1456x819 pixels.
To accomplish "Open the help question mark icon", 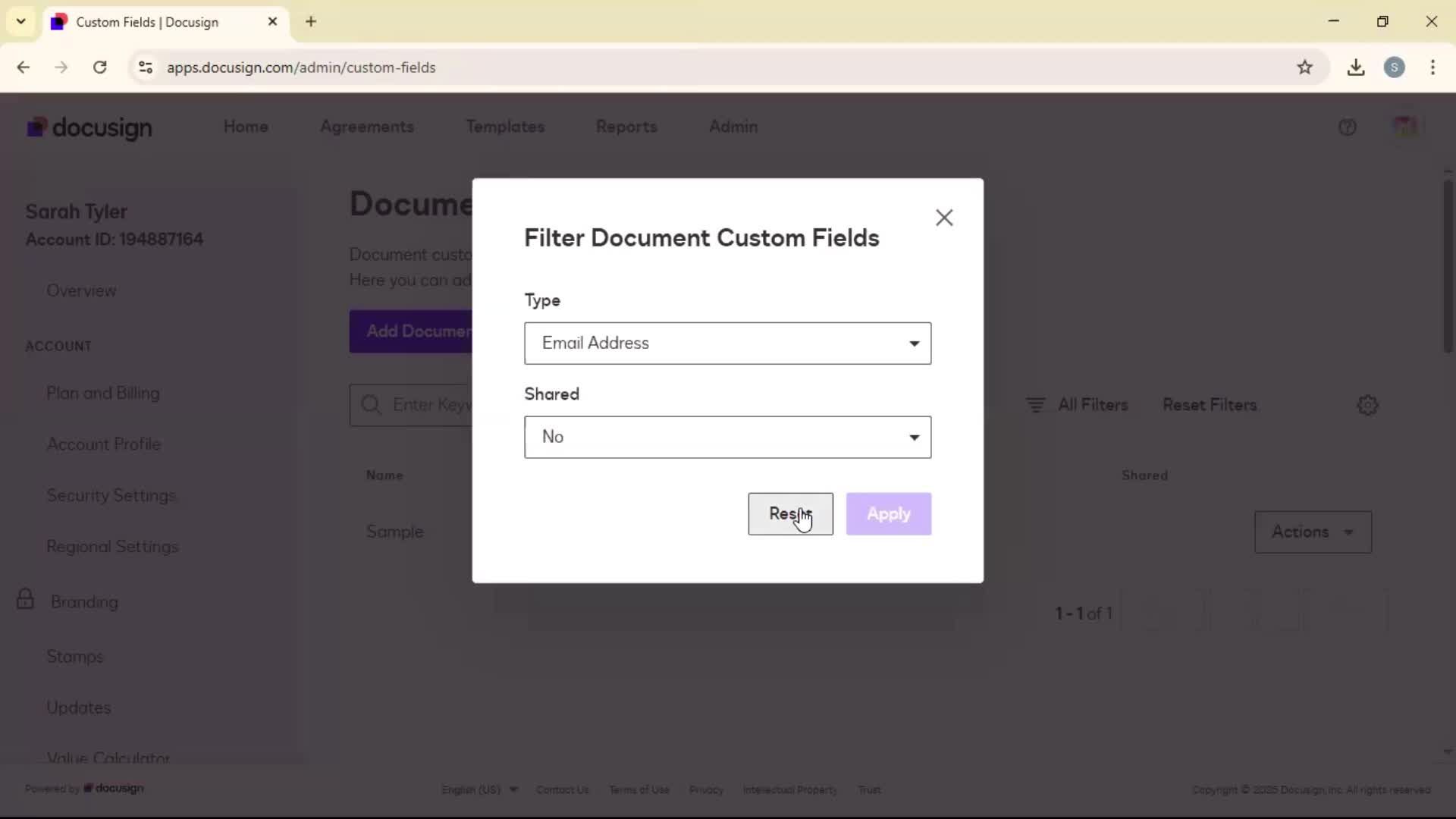I will [1347, 127].
